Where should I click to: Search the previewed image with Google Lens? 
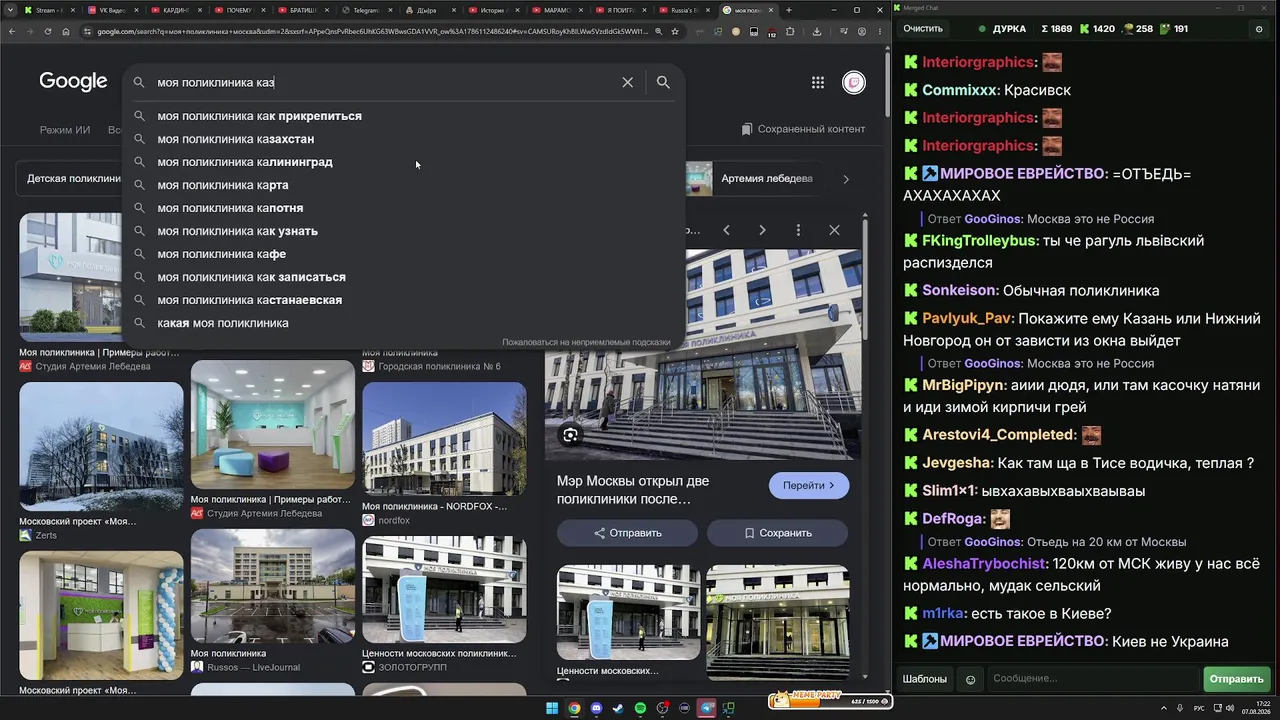(x=570, y=434)
